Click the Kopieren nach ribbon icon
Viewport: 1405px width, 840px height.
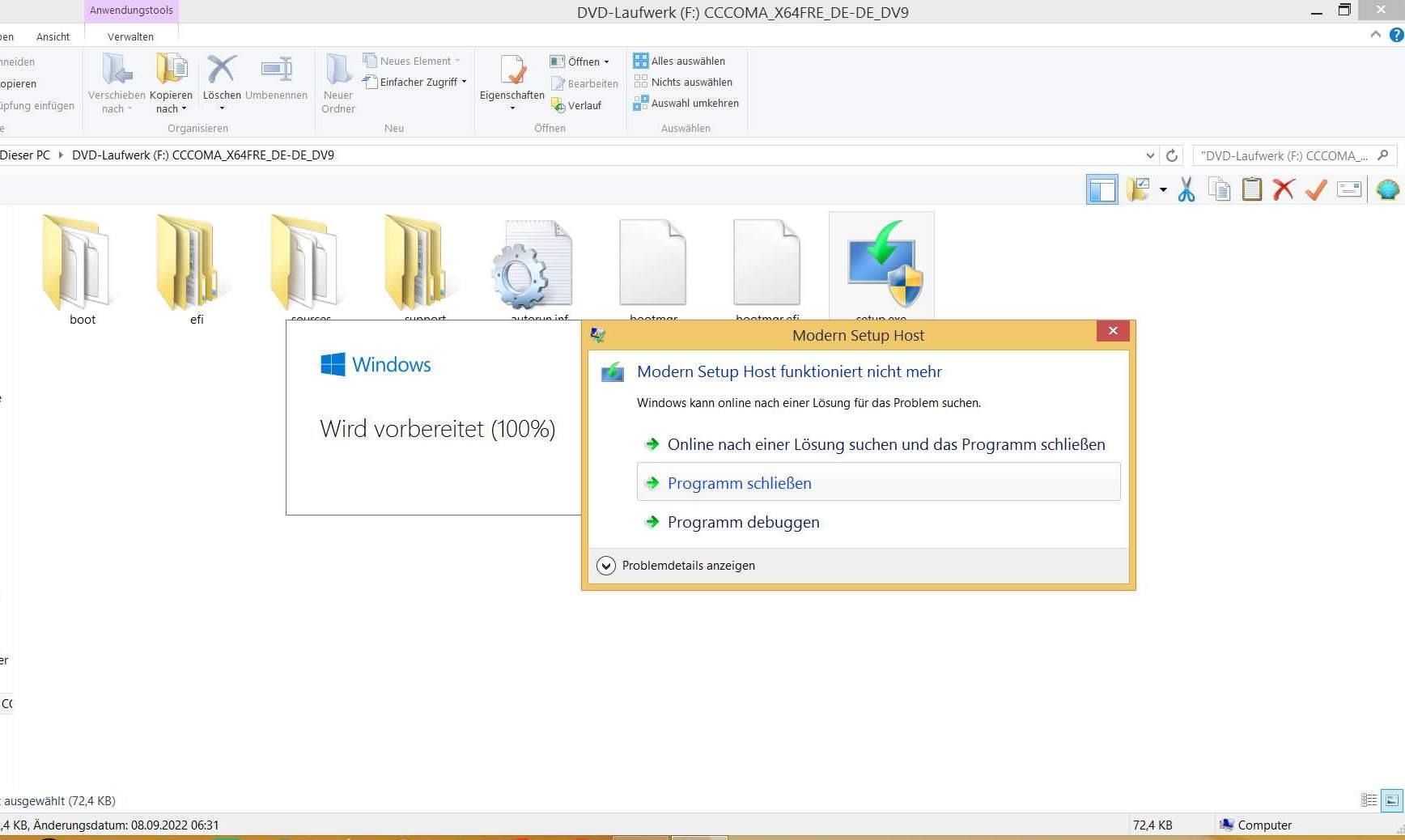[172, 70]
